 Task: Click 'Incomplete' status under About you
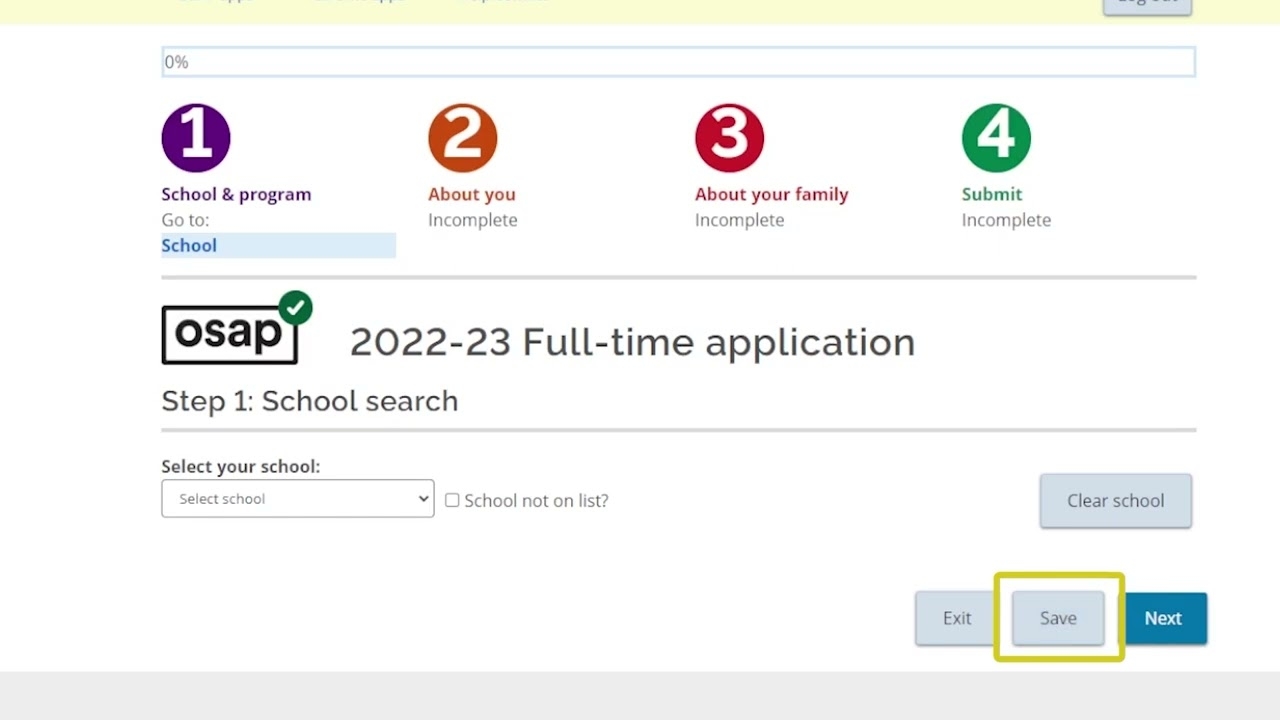(473, 220)
